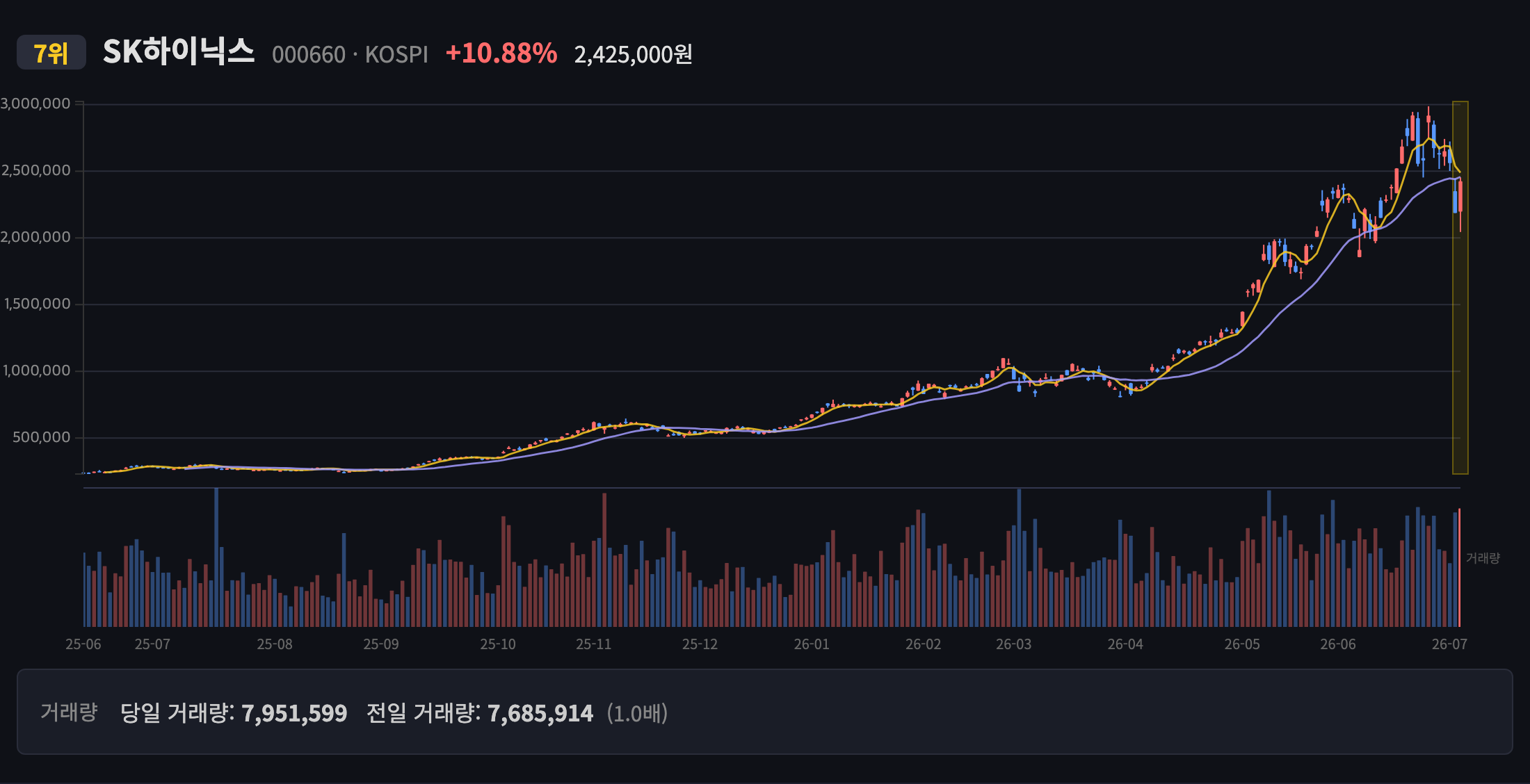Viewport: 1530px width, 784px height.
Task: Click the 25-10 date axis label
Action: pyautogui.click(x=498, y=644)
